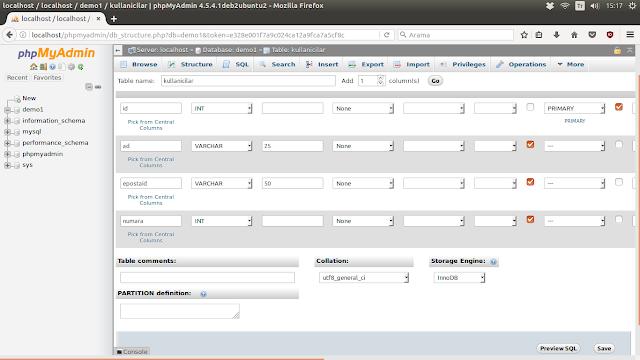Reload the page with refresh icon
Viewport: 640px width, 360px height.
386,35
